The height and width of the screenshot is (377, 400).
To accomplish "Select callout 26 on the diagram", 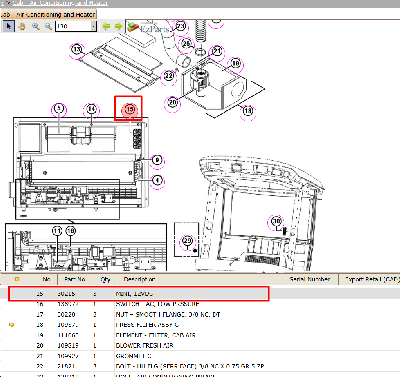I will click(x=186, y=43).
